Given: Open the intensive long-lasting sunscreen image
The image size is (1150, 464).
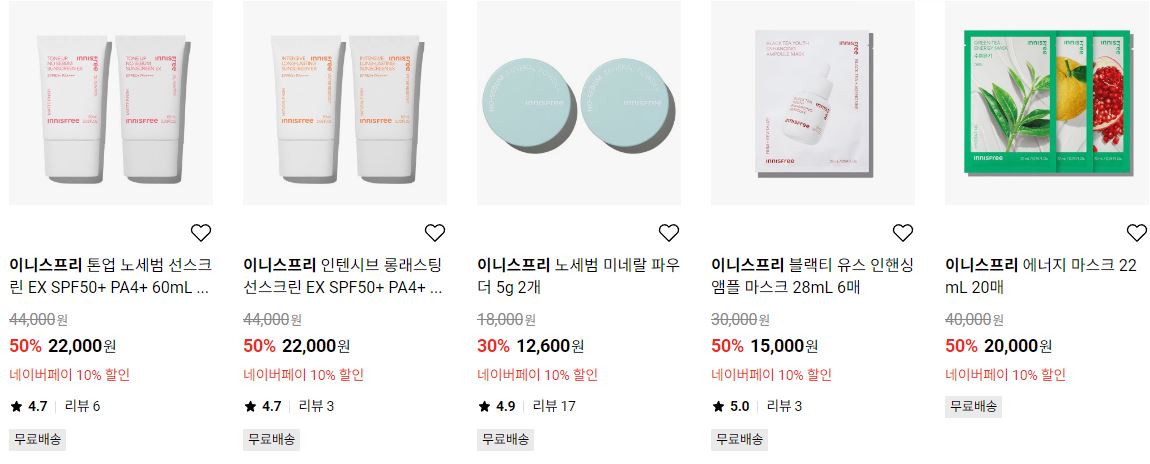Looking at the screenshot, I should click(345, 103).
